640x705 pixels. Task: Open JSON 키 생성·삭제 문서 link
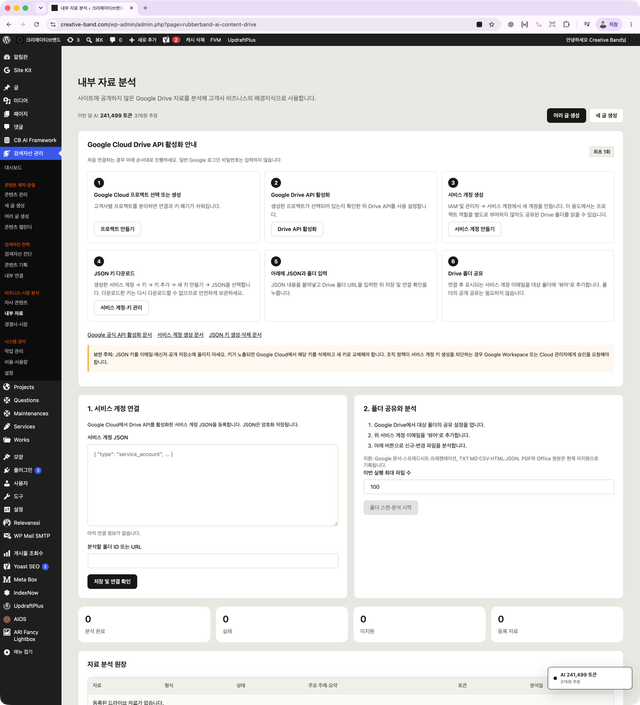point(235,335)
